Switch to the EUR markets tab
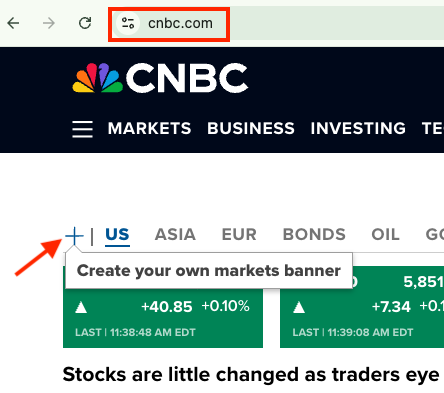The image size is (444, 393). pyautogui.click(x=239, y=234)
